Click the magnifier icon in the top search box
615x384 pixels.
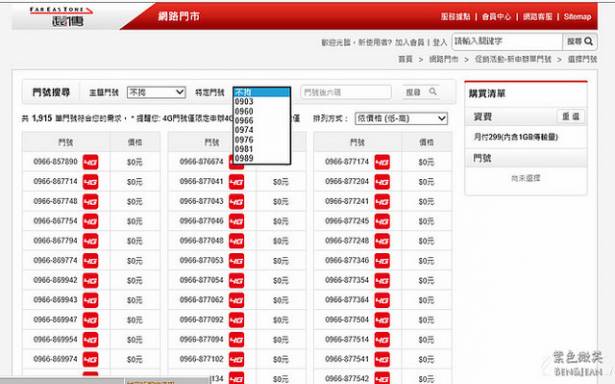(x=588, y=41)
